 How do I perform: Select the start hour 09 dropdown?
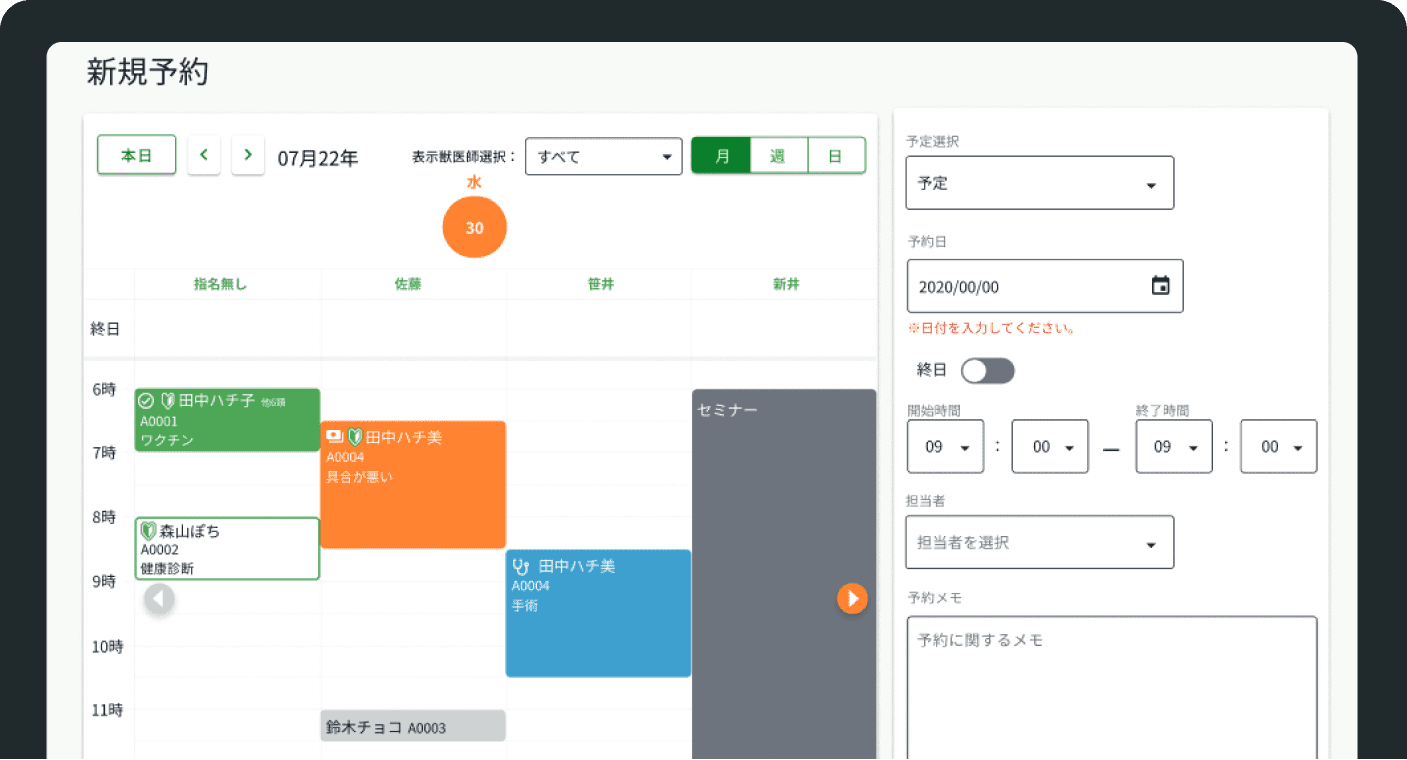tap(945, 447)
